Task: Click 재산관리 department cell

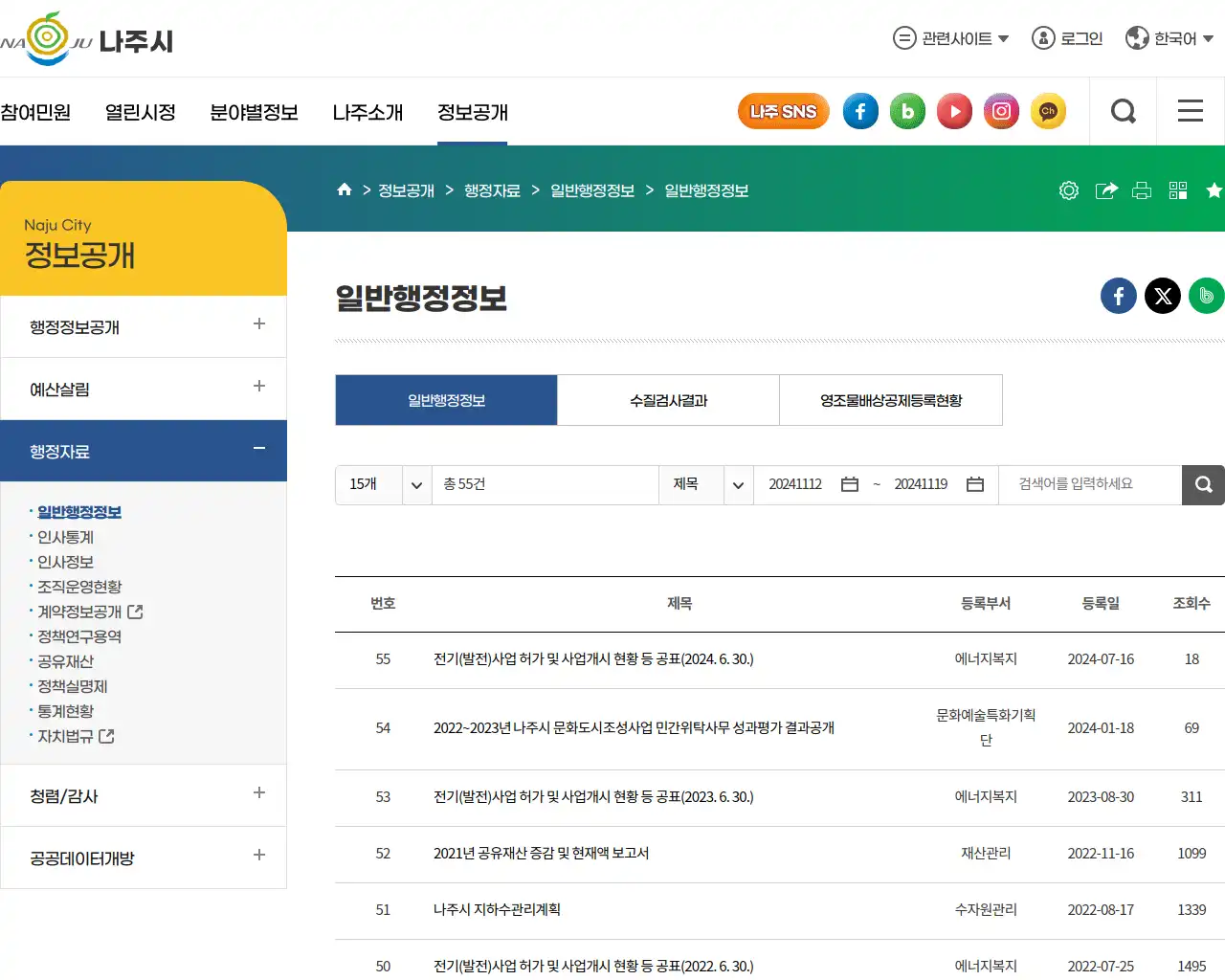Action: 986,853
